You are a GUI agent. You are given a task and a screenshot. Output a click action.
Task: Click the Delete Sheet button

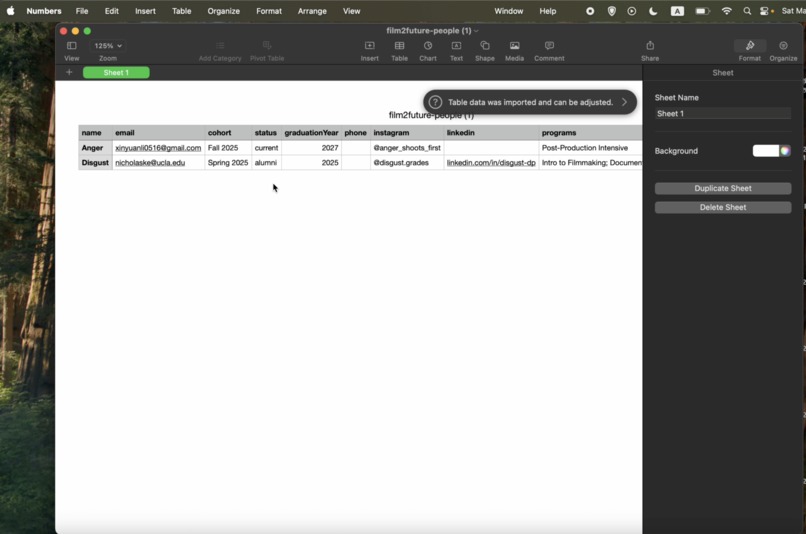coord(723,208)
